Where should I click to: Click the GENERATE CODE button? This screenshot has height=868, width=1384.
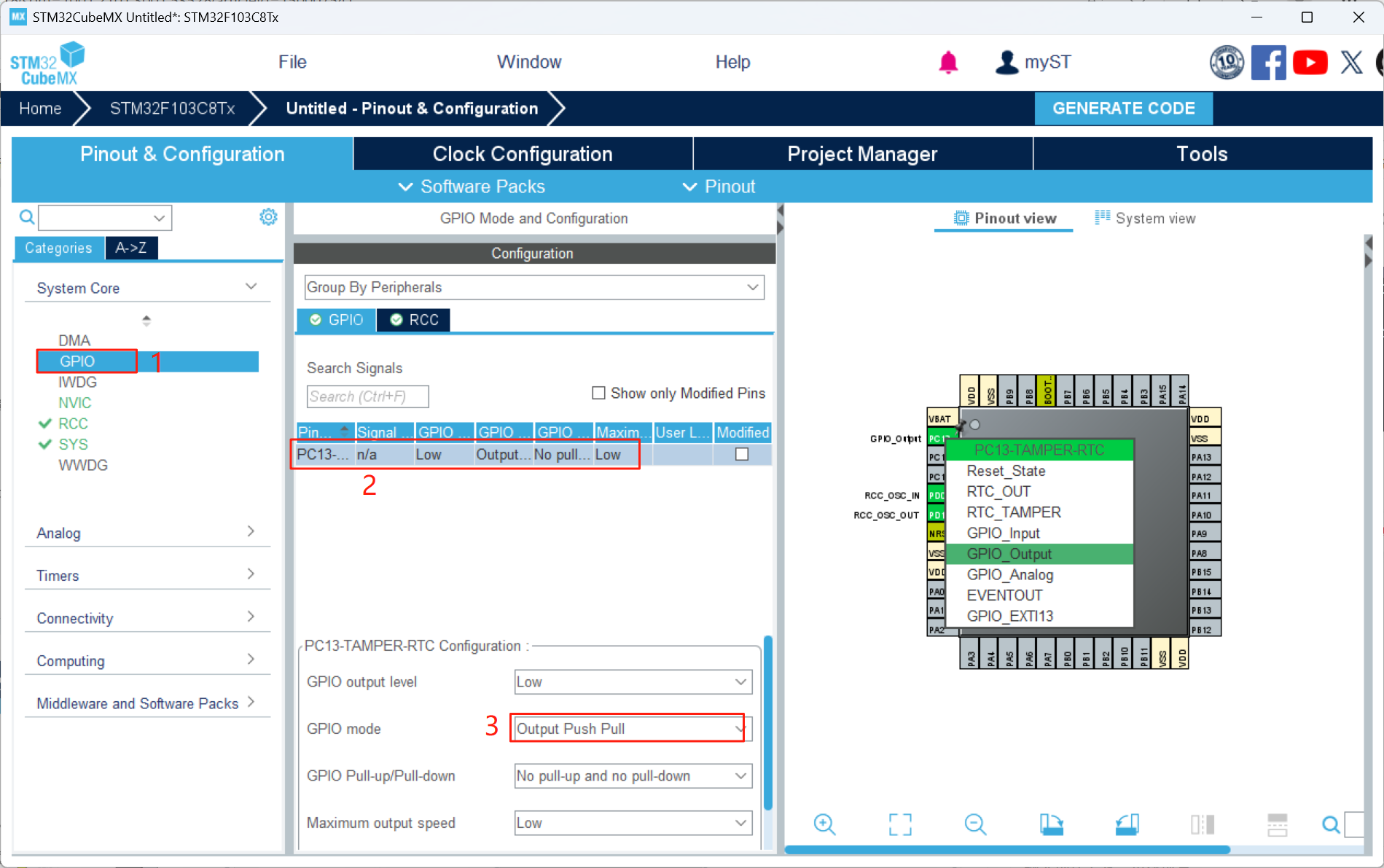coord(1124,109)
